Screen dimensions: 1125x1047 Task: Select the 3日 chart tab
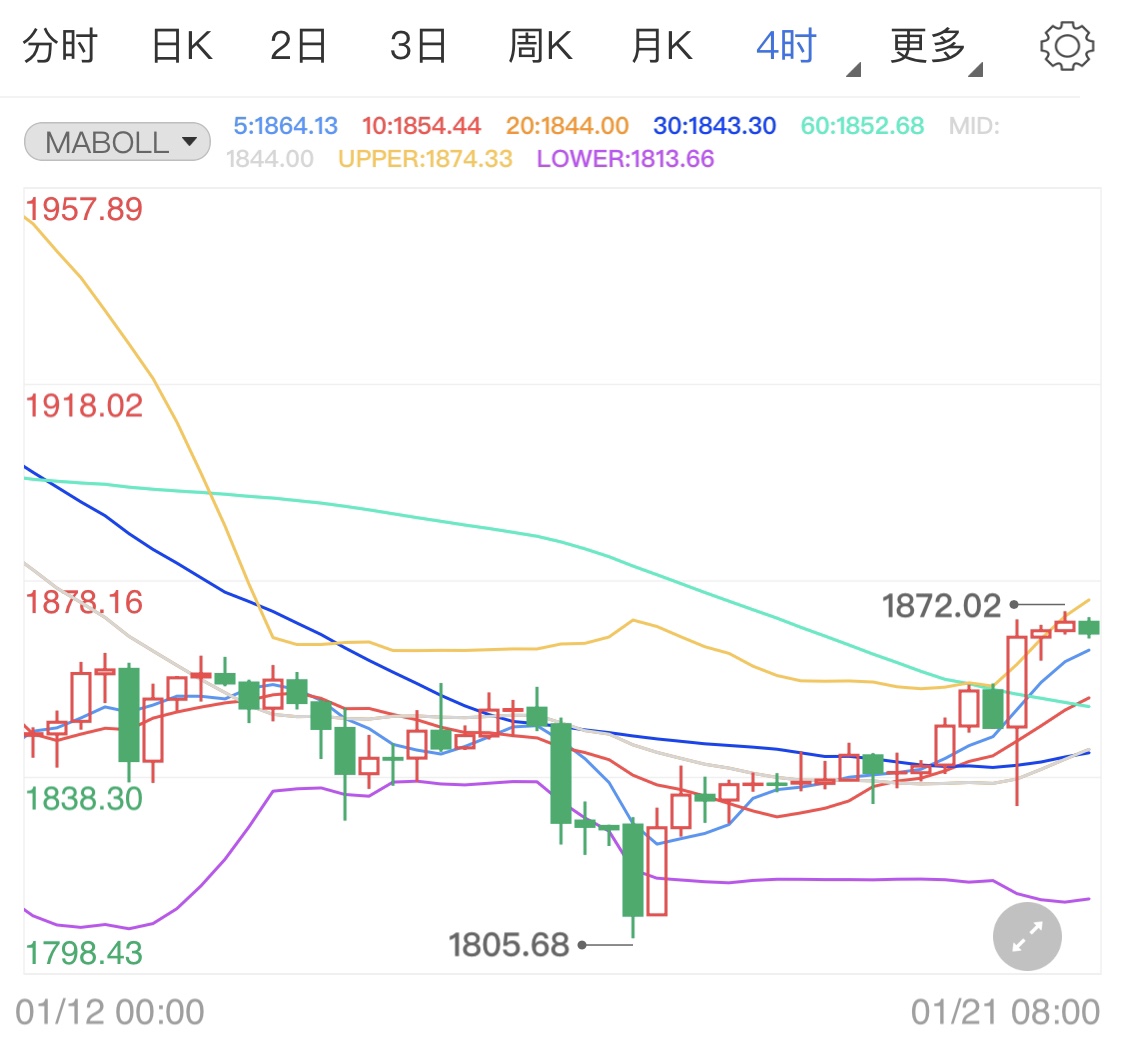[x=418, y=47]
